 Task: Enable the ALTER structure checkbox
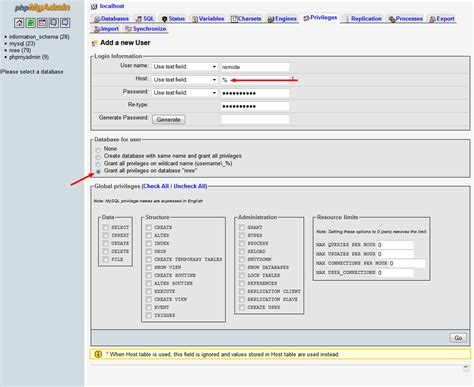pos(149,235)
